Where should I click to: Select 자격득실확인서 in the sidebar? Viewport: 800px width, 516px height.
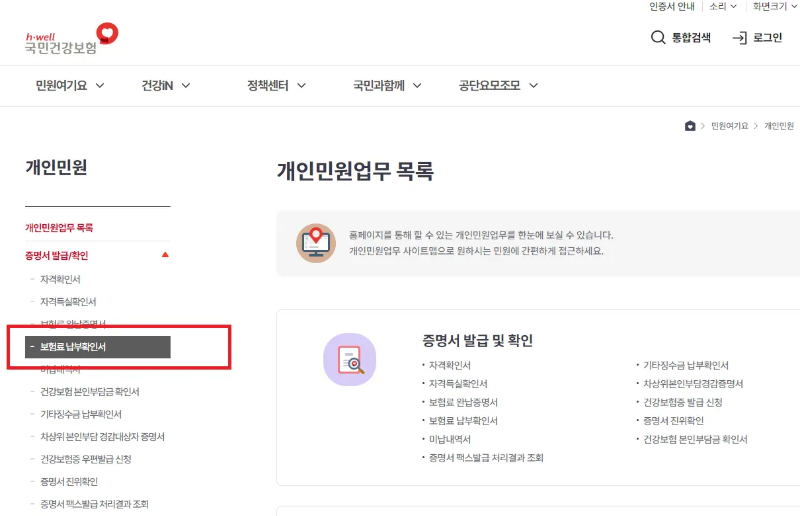[x=68, y=302]
